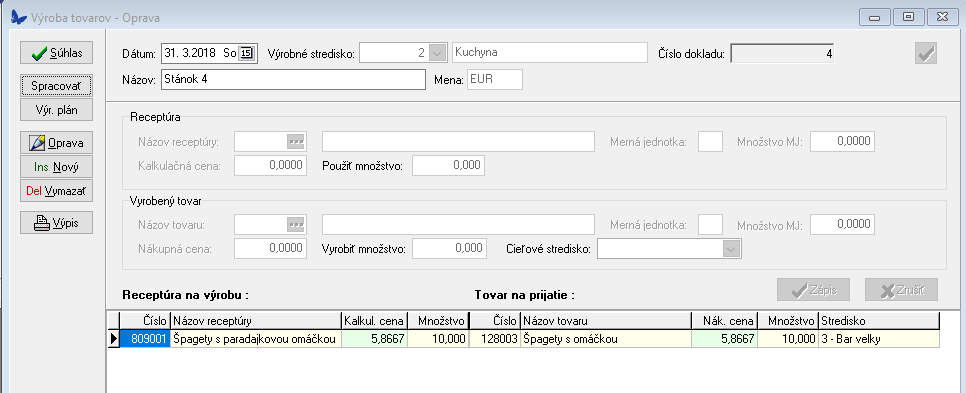Click the row indicator arrow in the table
Image resolution: width=966 pixels, height=393 pixels.
click(x=114, y=339)
